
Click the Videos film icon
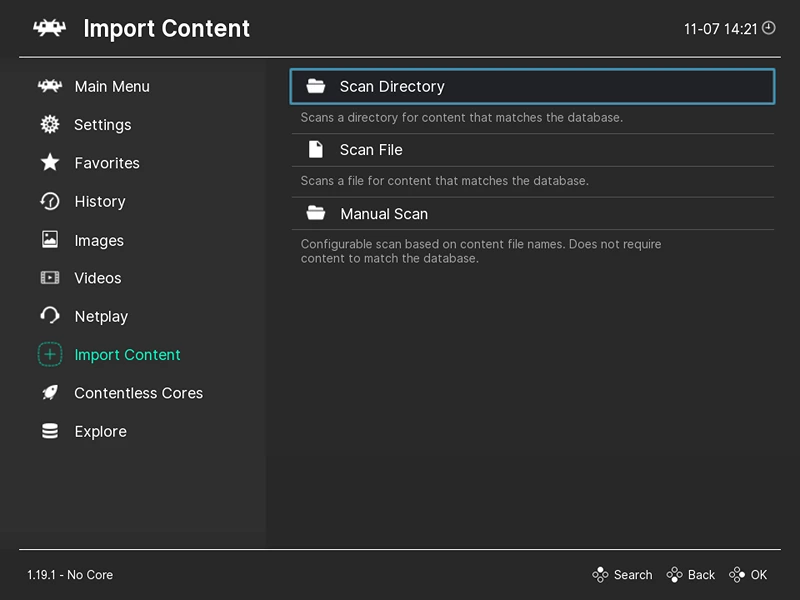click(49, 278)
